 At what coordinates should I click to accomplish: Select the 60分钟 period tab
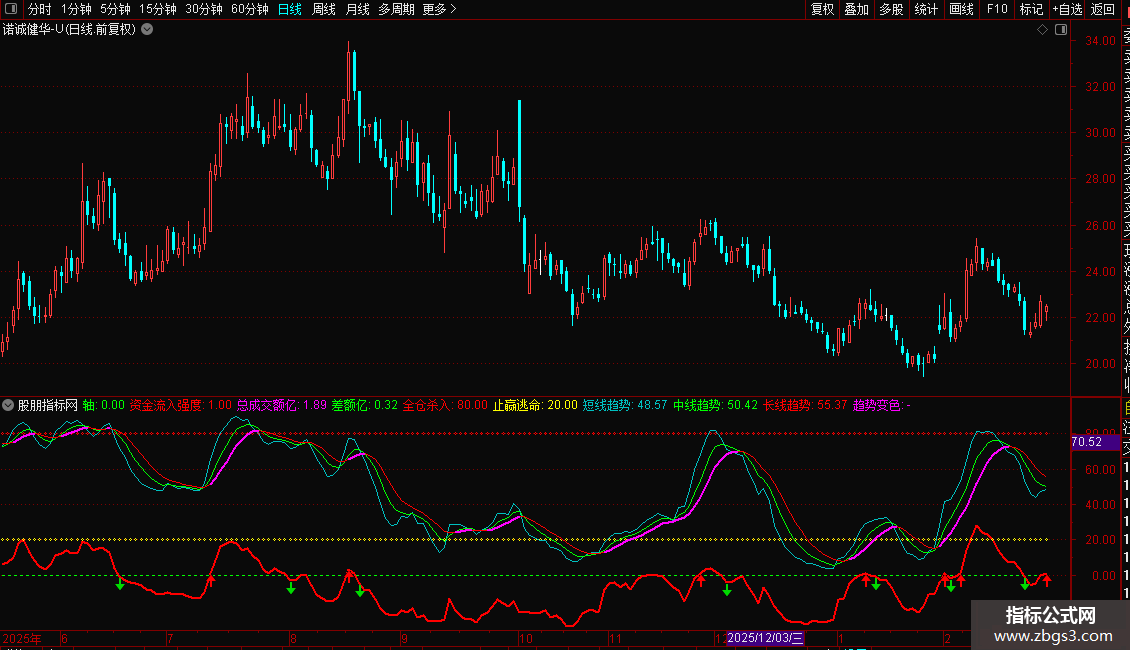coord(249,9)
